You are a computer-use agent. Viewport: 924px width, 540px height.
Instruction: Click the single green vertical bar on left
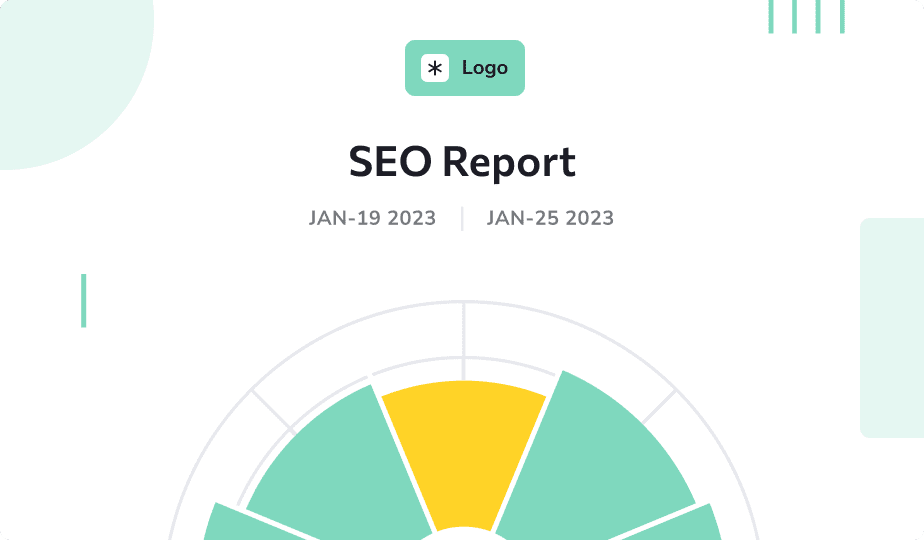coord(84,301)
